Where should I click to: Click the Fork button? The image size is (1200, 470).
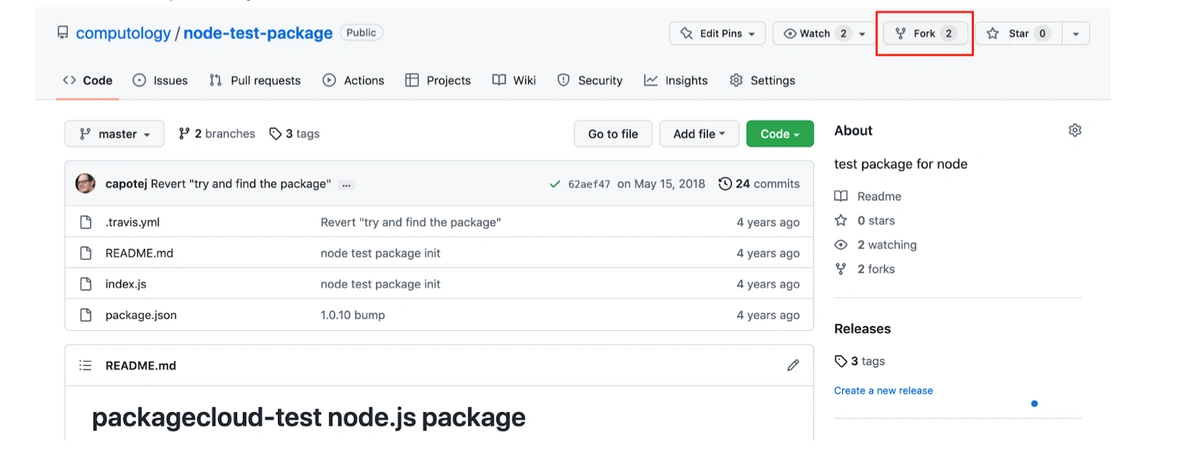pos(925,33)
